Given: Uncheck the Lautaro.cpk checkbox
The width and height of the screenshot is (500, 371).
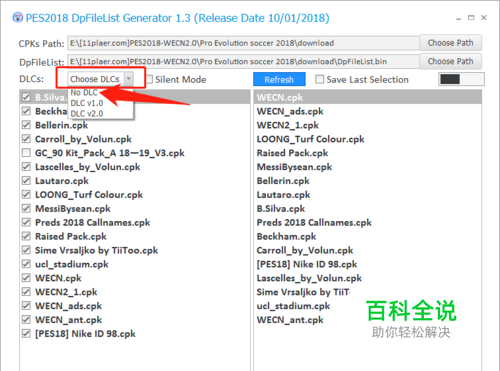Looking at the screenshot, I should point(26,181).
